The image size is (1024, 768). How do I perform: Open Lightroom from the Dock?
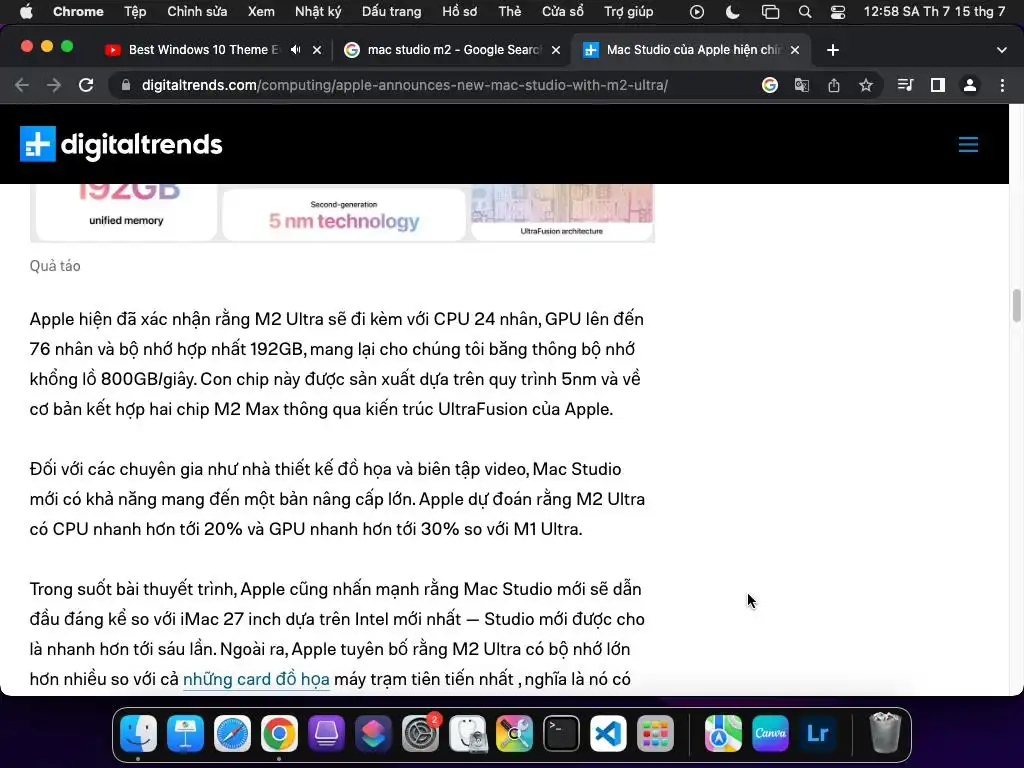coord(818,734)
